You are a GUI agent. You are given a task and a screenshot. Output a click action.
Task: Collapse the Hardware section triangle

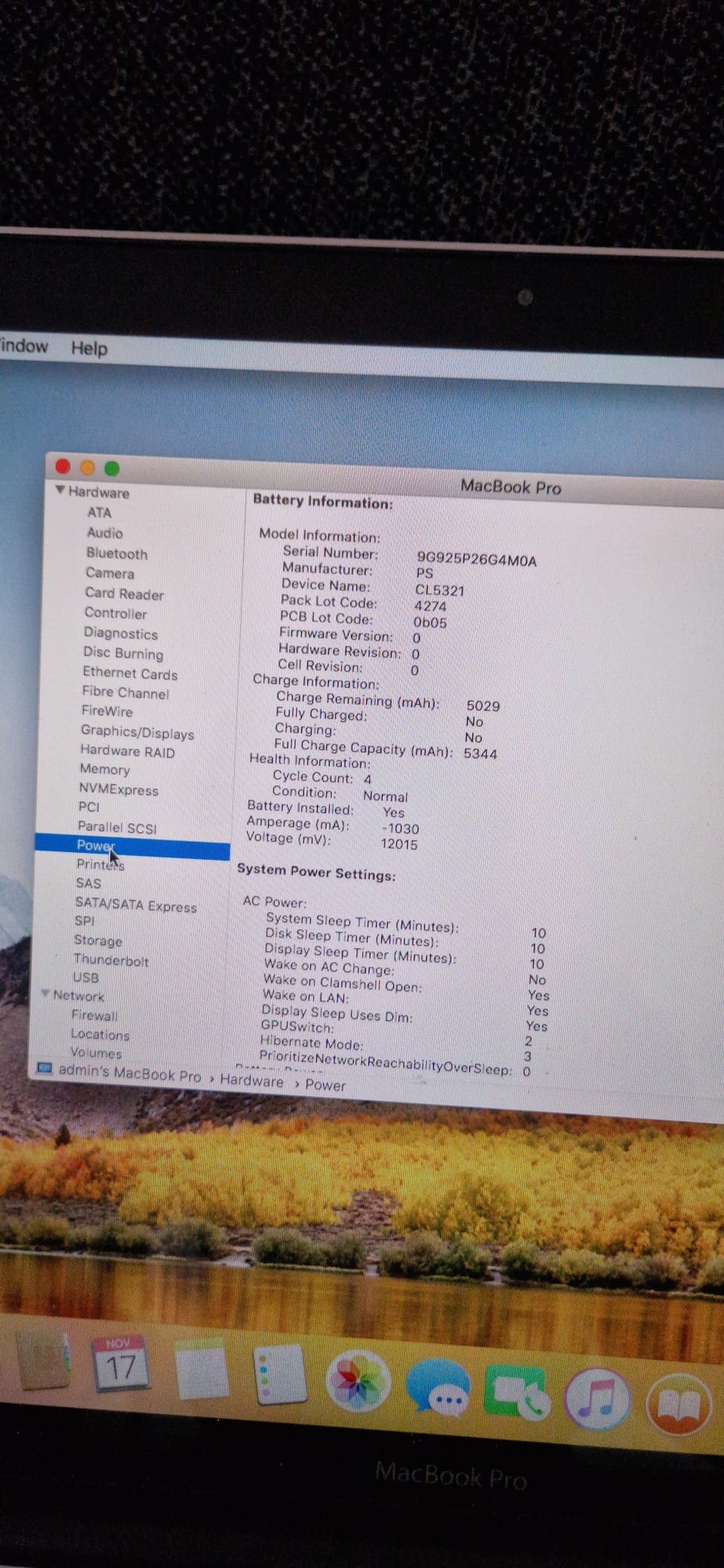click(60, 490)
